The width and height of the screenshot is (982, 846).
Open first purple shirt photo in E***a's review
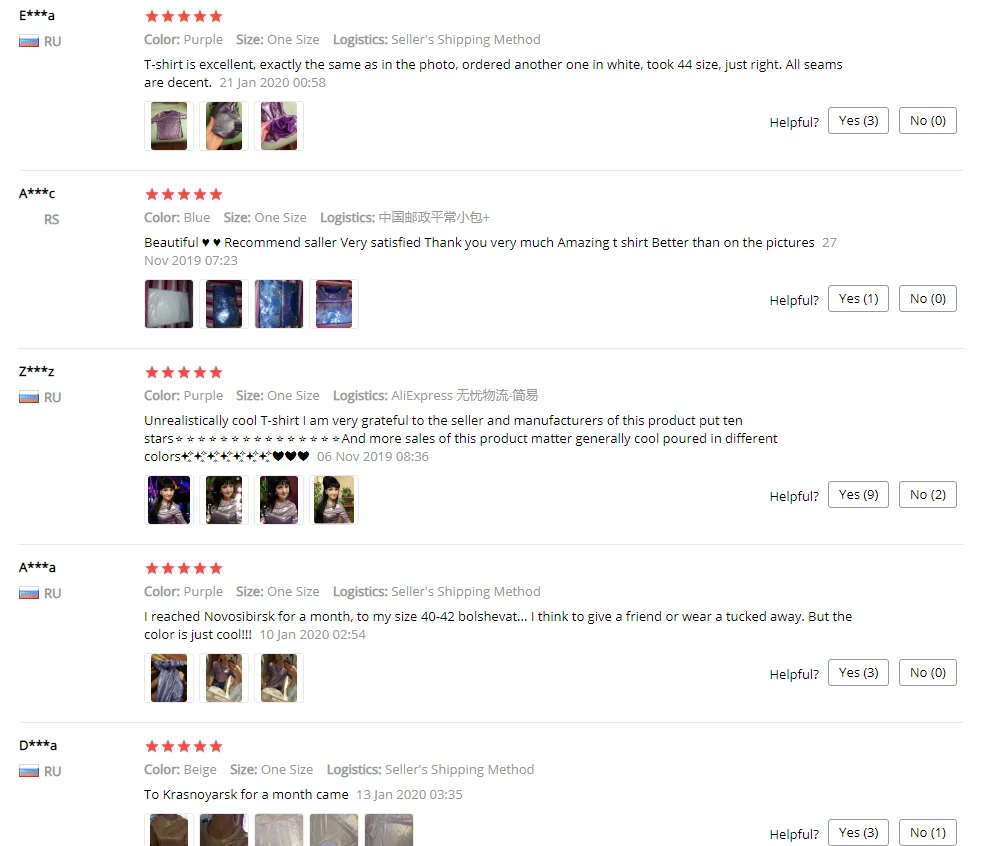[x=169, y=126]
